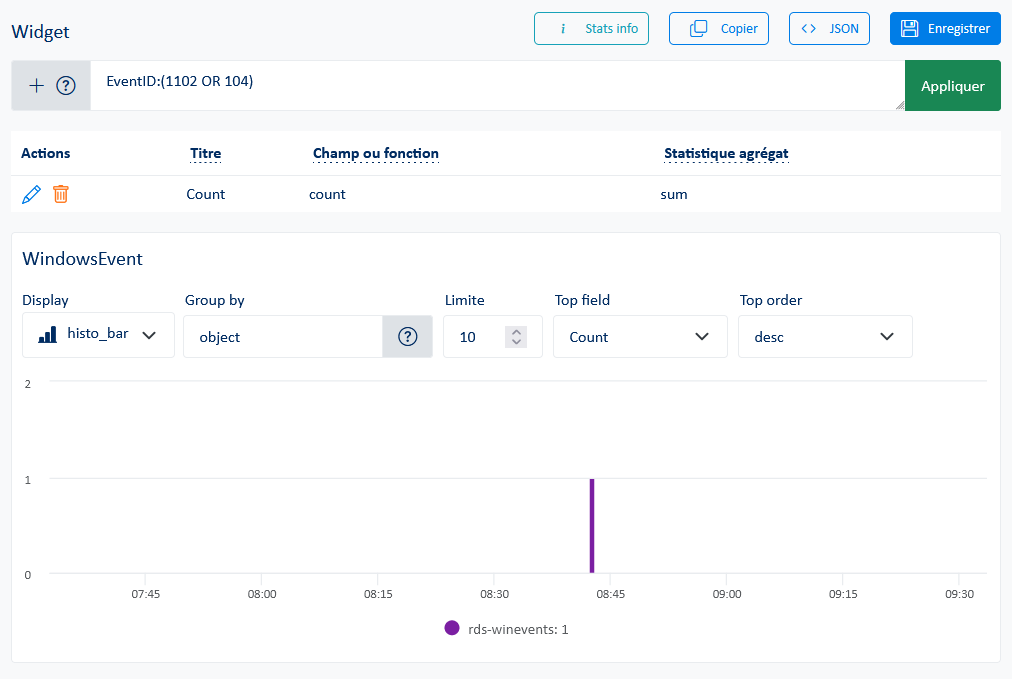The width and height of the screenshot is (1012, 679).
Task: Open the Top order dropdown showing desc
Action: (x=824, y=336)
